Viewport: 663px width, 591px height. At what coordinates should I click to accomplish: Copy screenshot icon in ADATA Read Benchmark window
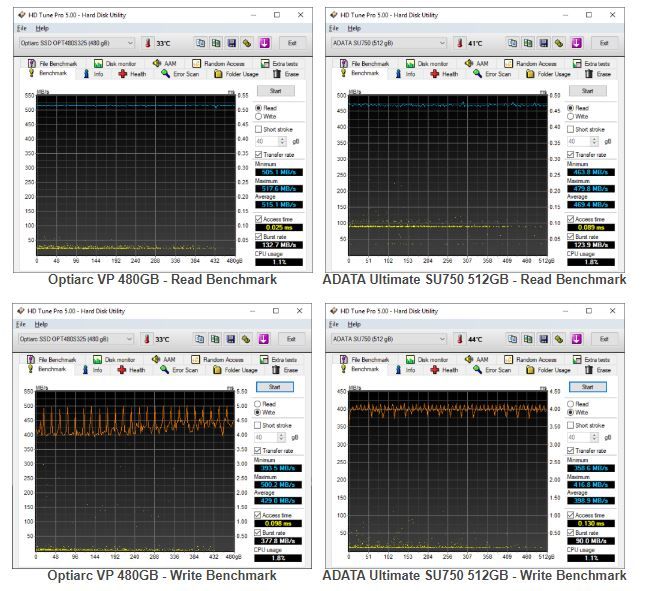tap(528, 43)
